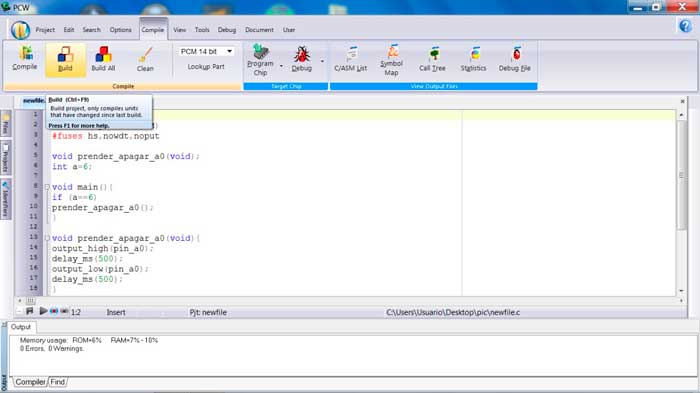
Task: Select the Output panel tab
Action: pyautogui.click(x=21, y=327)
